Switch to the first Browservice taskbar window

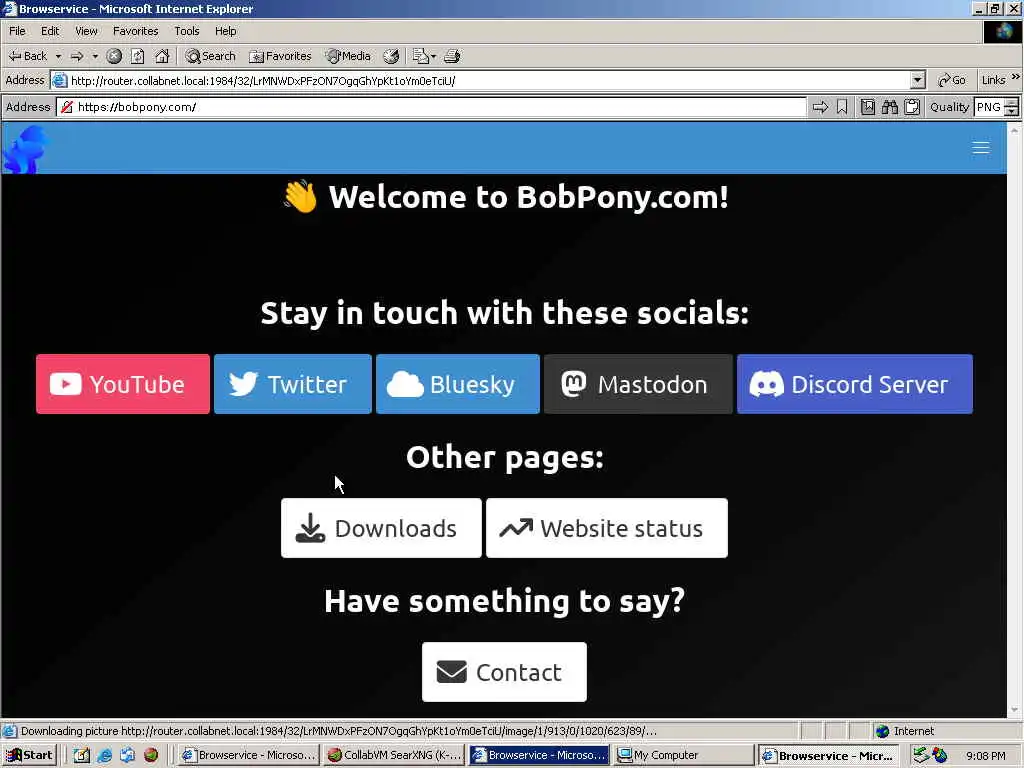(249, 756)
